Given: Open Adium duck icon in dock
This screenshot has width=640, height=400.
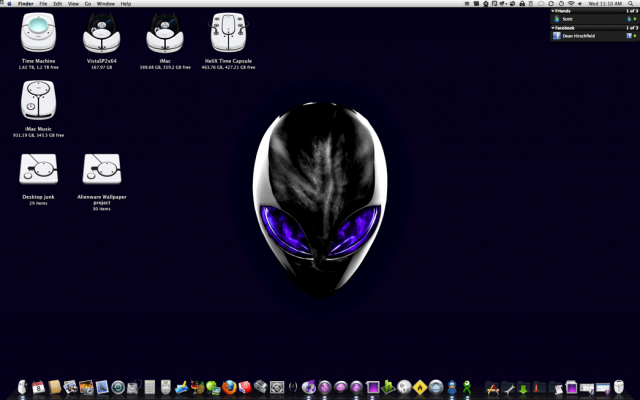Looking at the screenshot, I should pyautogui.click(x=452, y=387).
